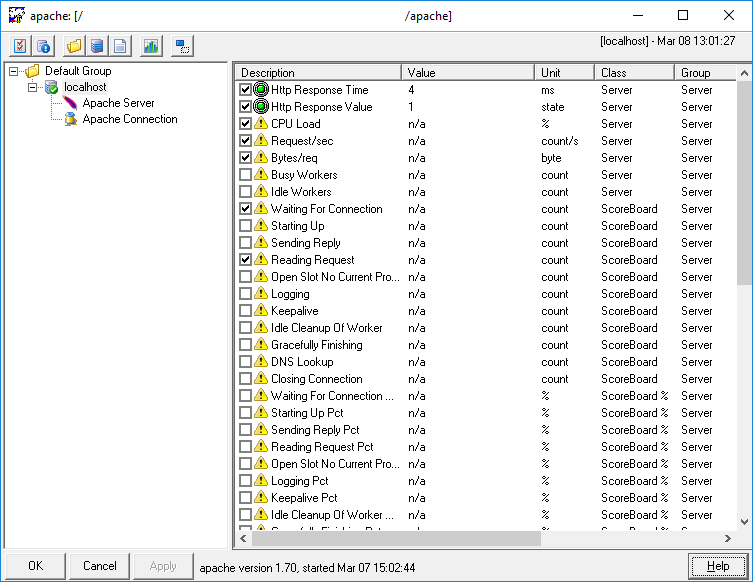This screenshot has height=584, width=754.
Task: Sort by the Value column header
Action: coord(468,73)
